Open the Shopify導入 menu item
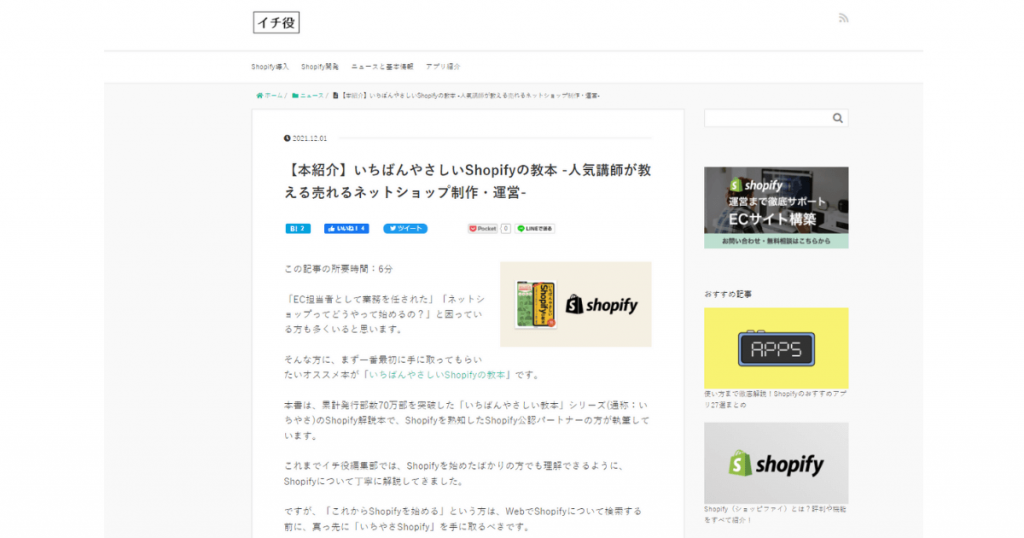Image resolution: width=1024 pixels, height=538 pixels. 270,67
